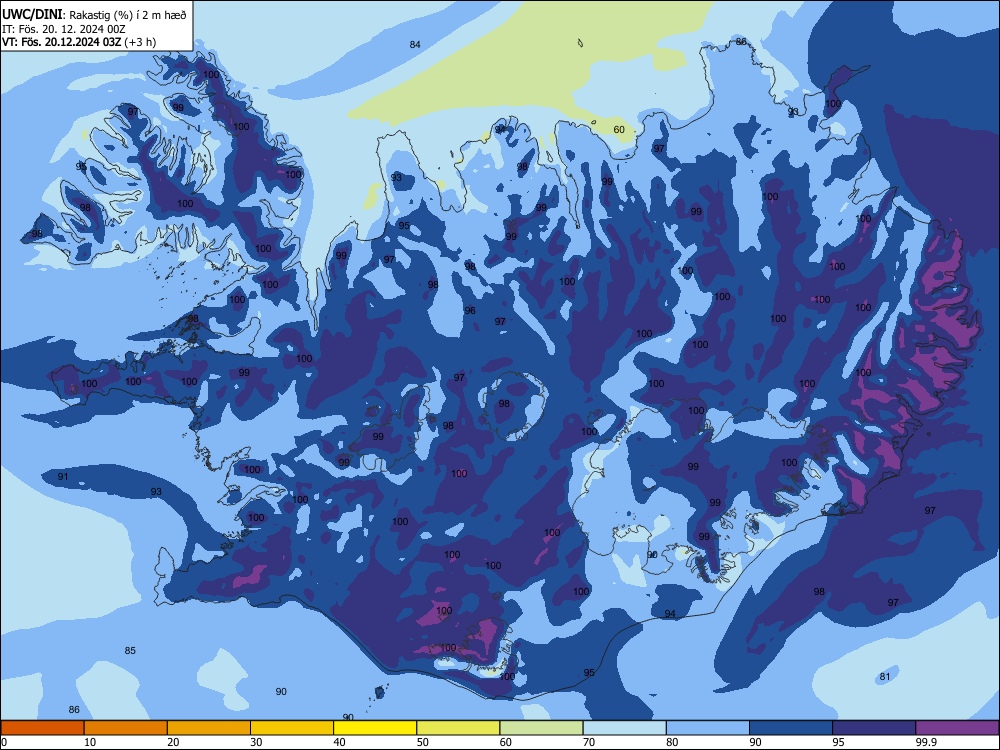Click the small island north of the mainland
This screenshot has height=750, width=1000.
click(580, 43)
